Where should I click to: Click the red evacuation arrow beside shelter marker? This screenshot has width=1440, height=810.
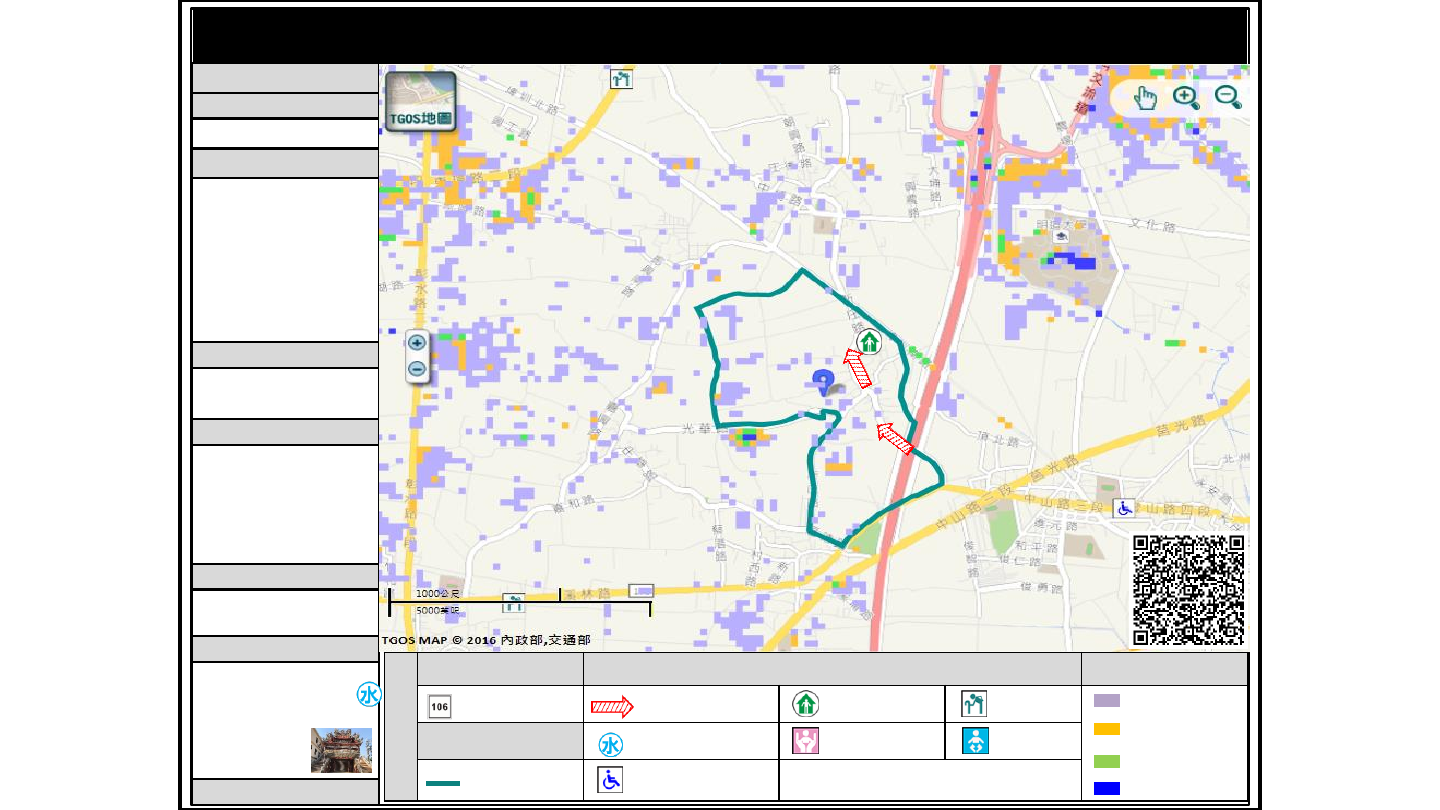coord(858,368)
